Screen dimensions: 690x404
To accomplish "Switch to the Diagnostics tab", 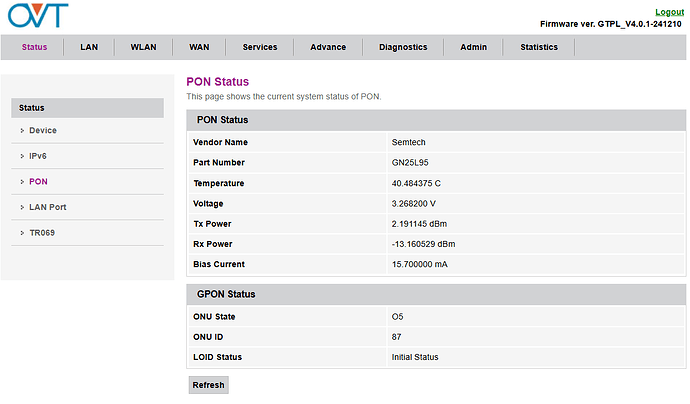I will click(x=403, y=47).
